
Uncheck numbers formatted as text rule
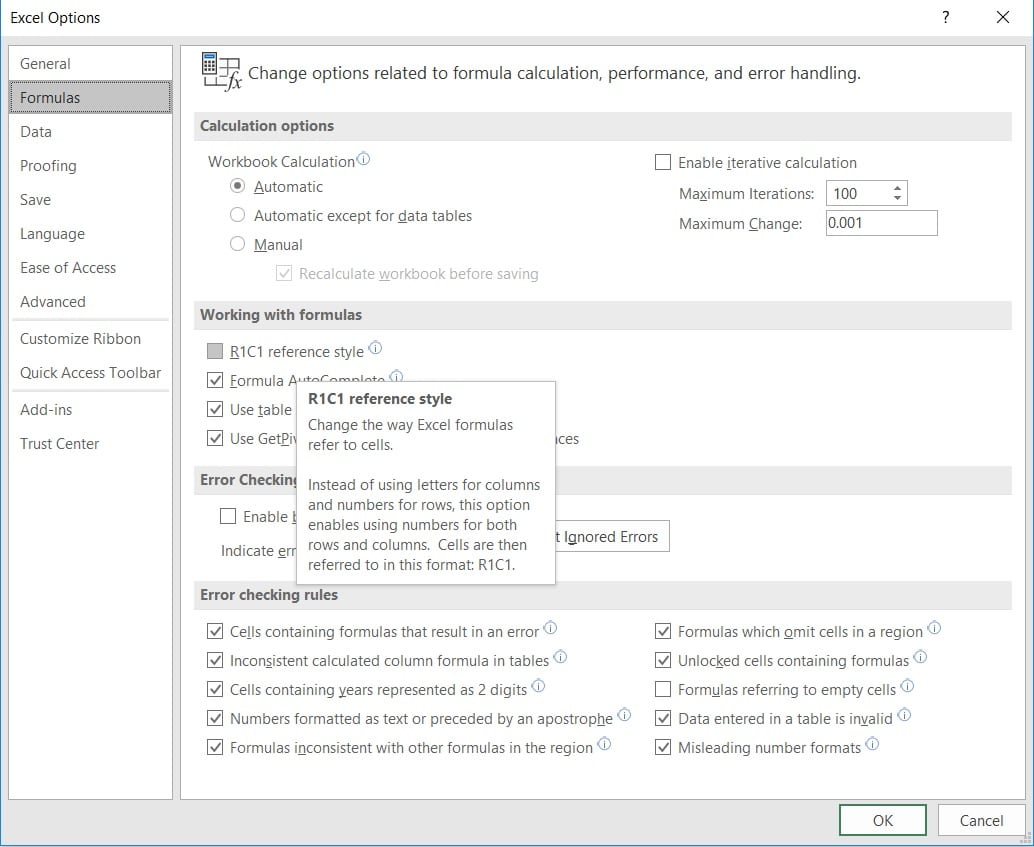215,718
